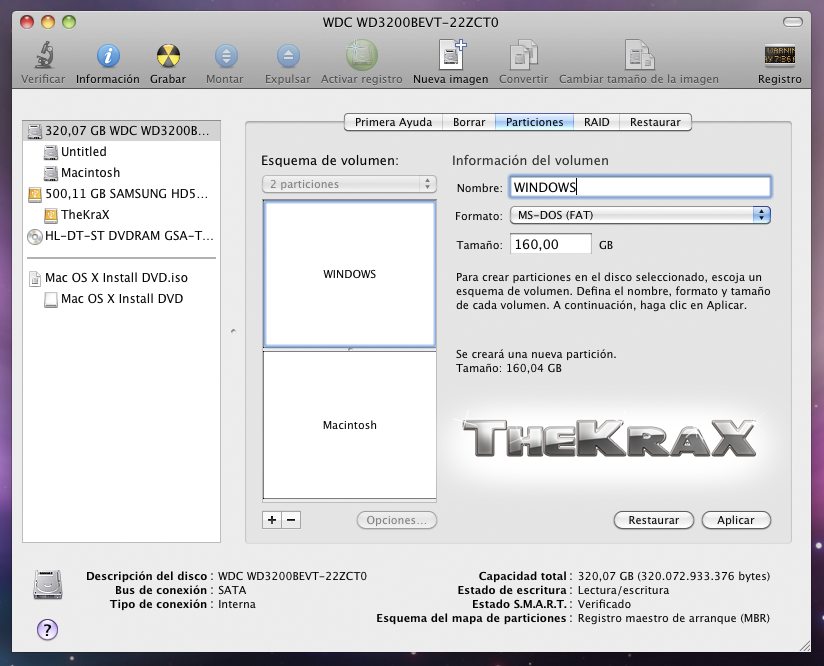
Task: Select the Mac OS X Install DVD volume
Action: tap(121, 299)
